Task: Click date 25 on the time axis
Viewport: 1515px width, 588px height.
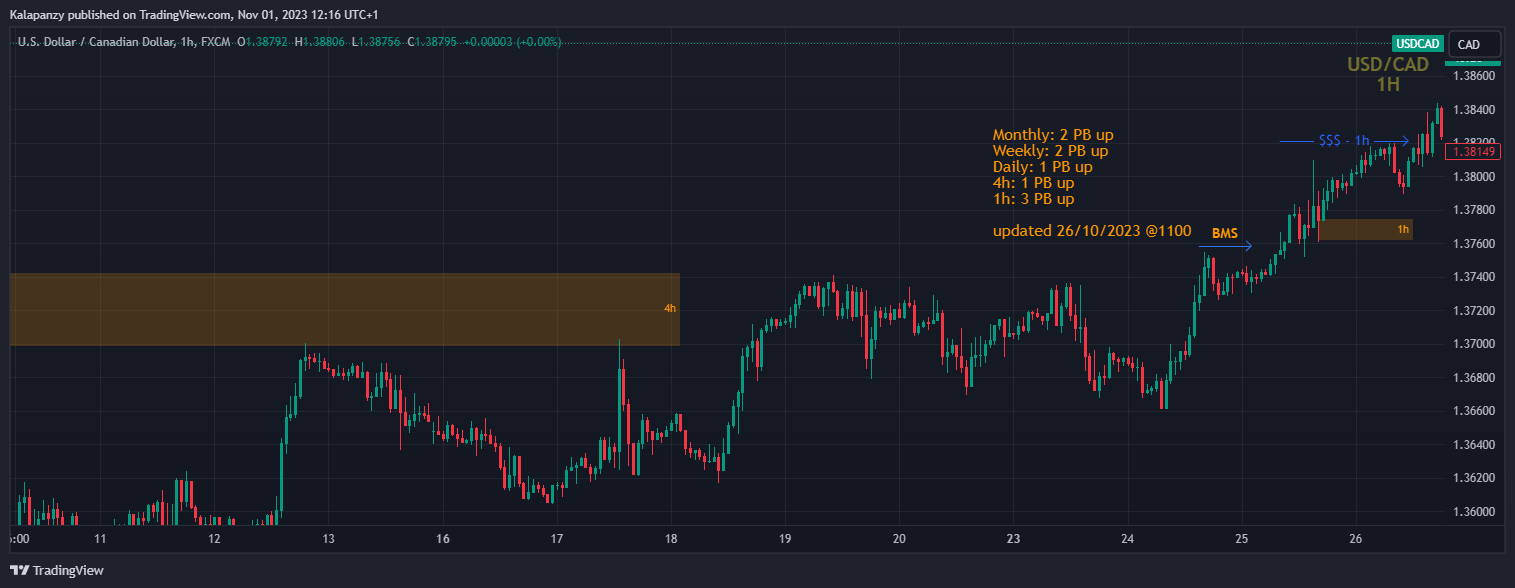Action: click(x=1241, y=539)
